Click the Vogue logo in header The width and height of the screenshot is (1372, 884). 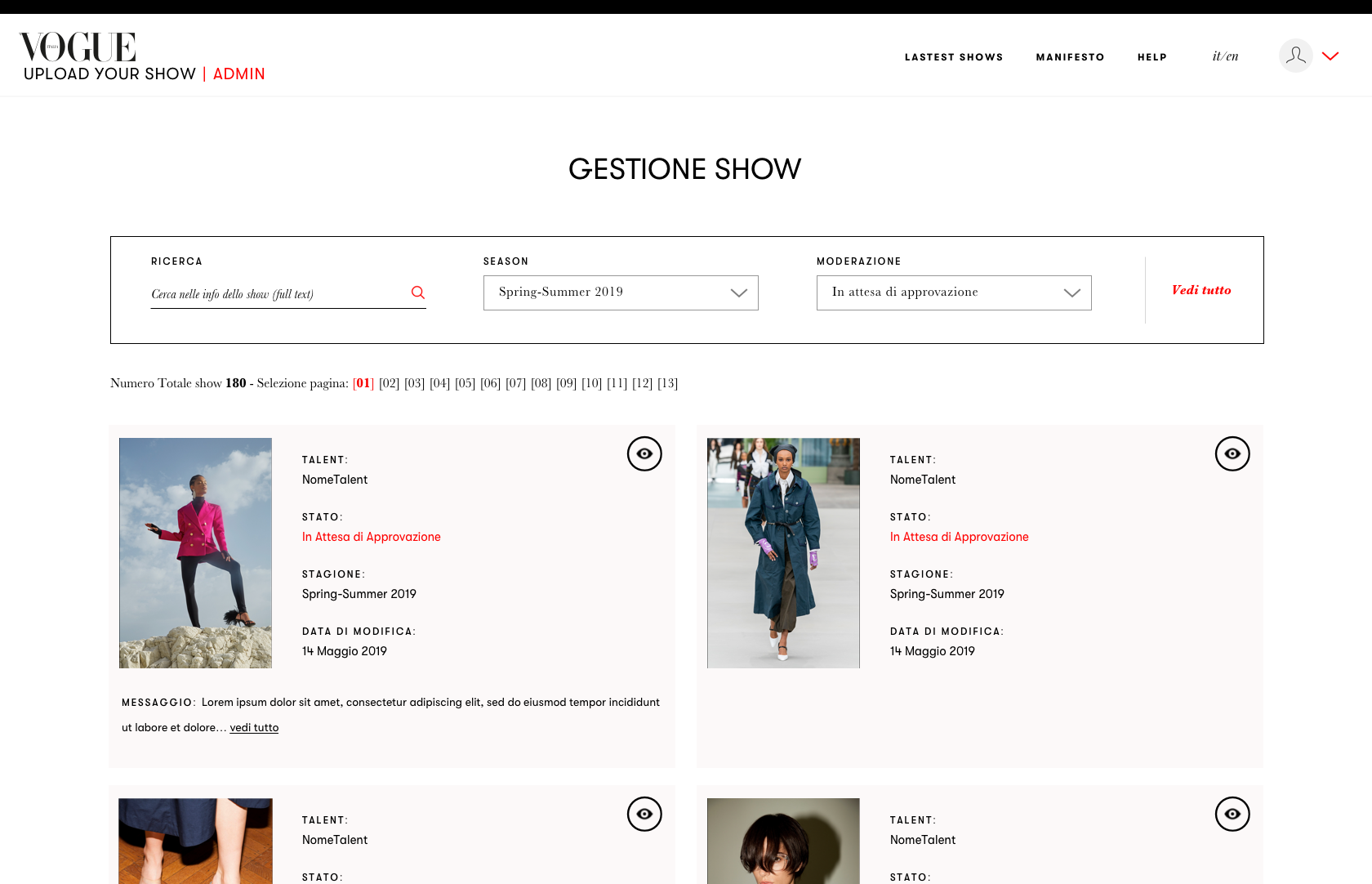point(78,47)
